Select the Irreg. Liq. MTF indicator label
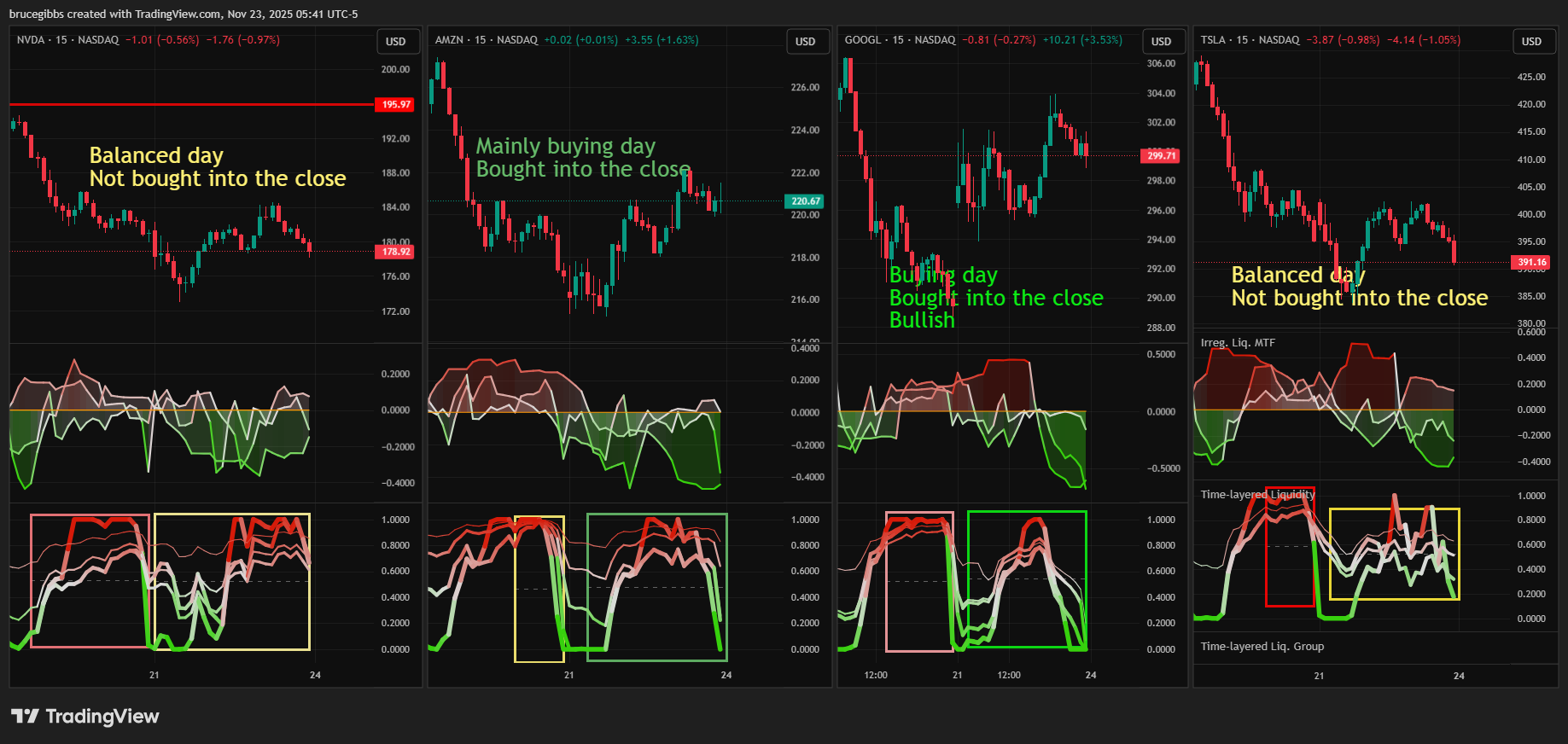Image resolution: width=1568 pixels, height=744 pixels. (x=1238, y=343)
